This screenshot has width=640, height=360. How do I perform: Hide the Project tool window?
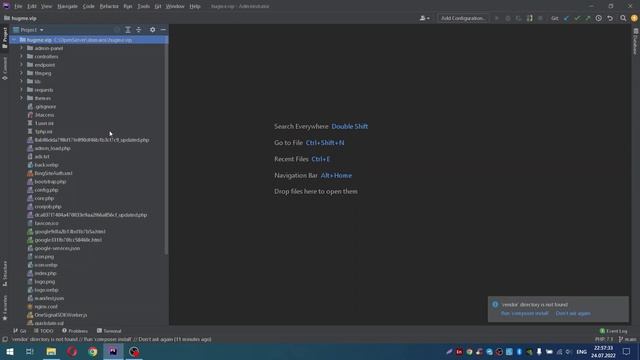coord(163,30)
